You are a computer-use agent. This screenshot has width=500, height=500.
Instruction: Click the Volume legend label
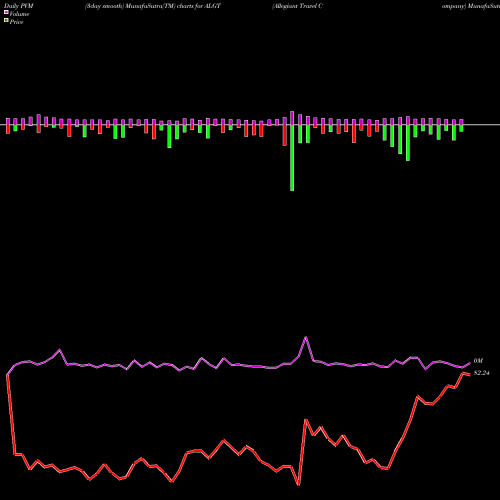click(19, 14)
